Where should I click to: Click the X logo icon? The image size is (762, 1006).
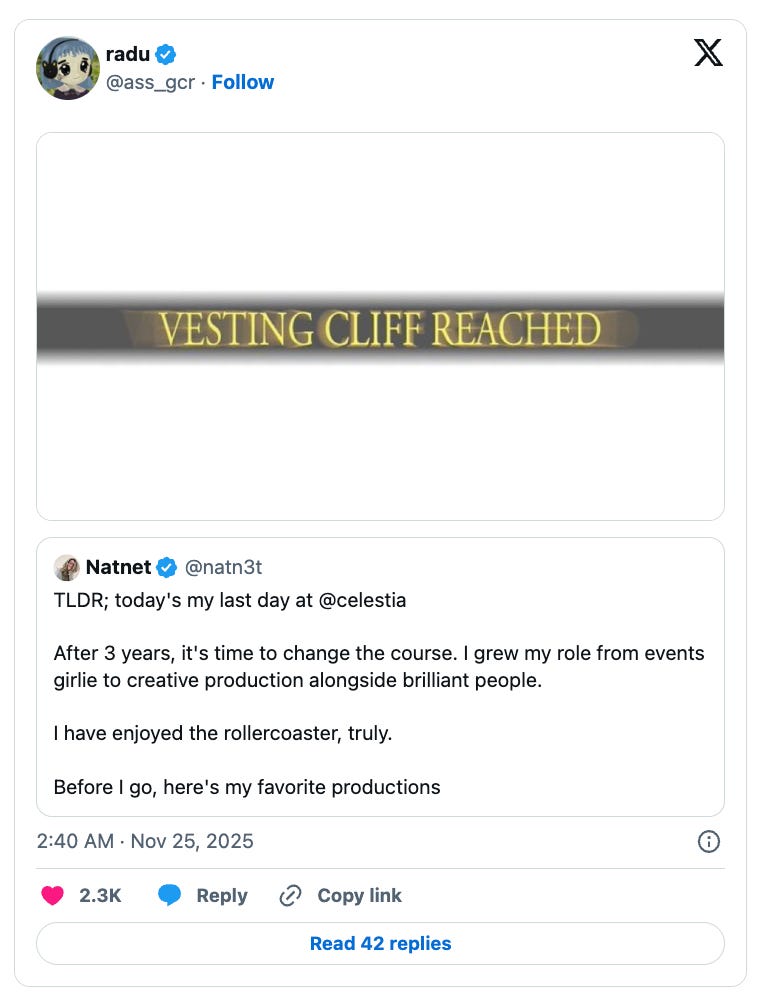coord(708,52)
